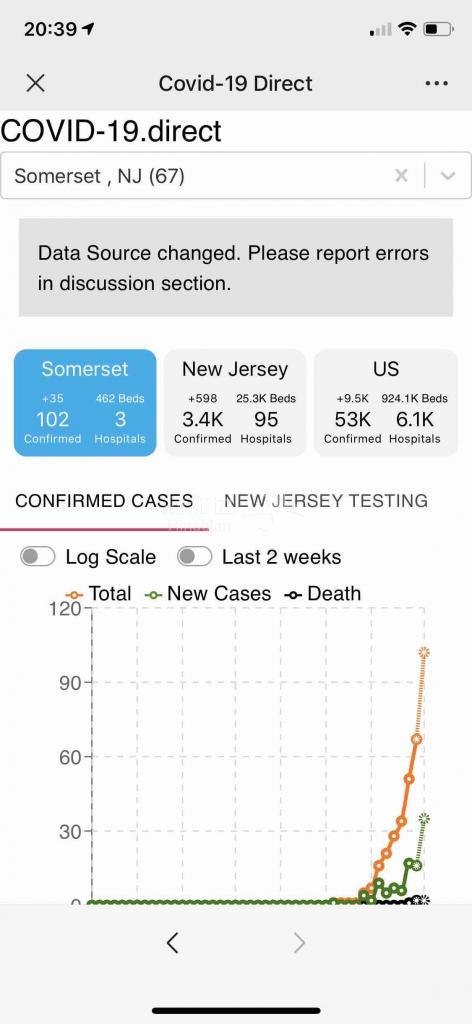
Task: Enable the Log Scale switch
Action: [x=38, y=556]
